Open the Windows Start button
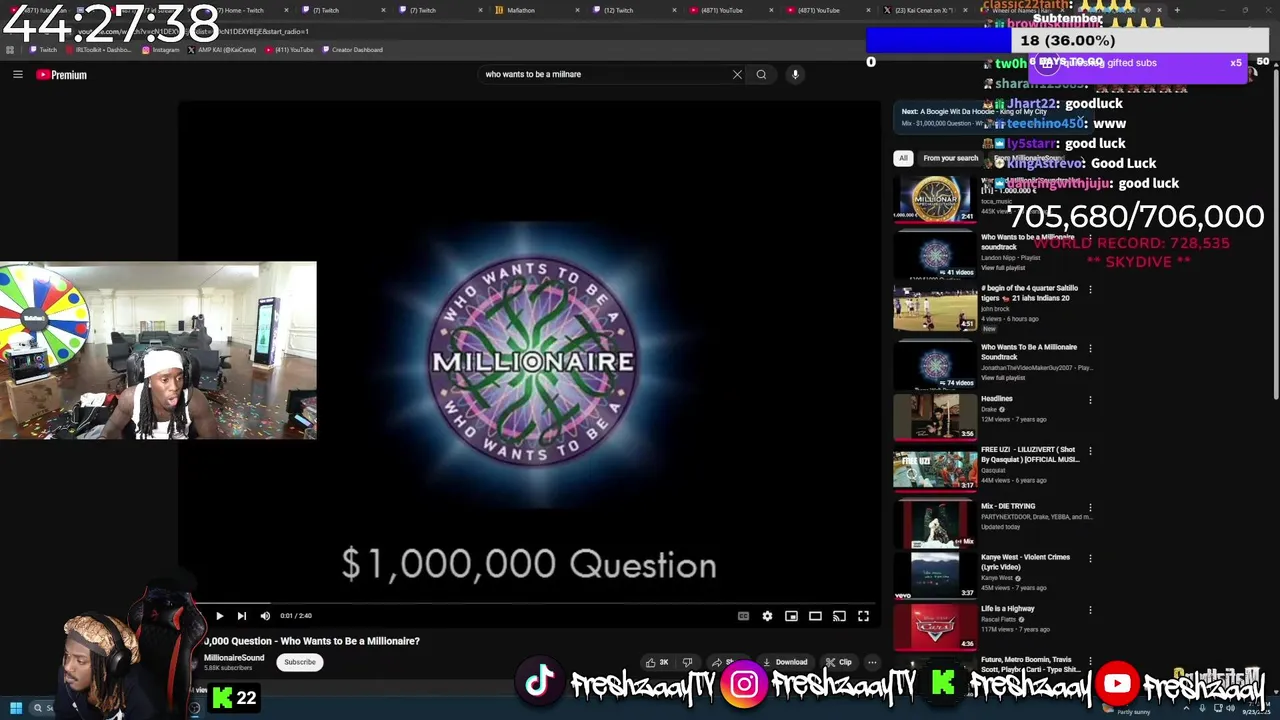 pos(15,708)
